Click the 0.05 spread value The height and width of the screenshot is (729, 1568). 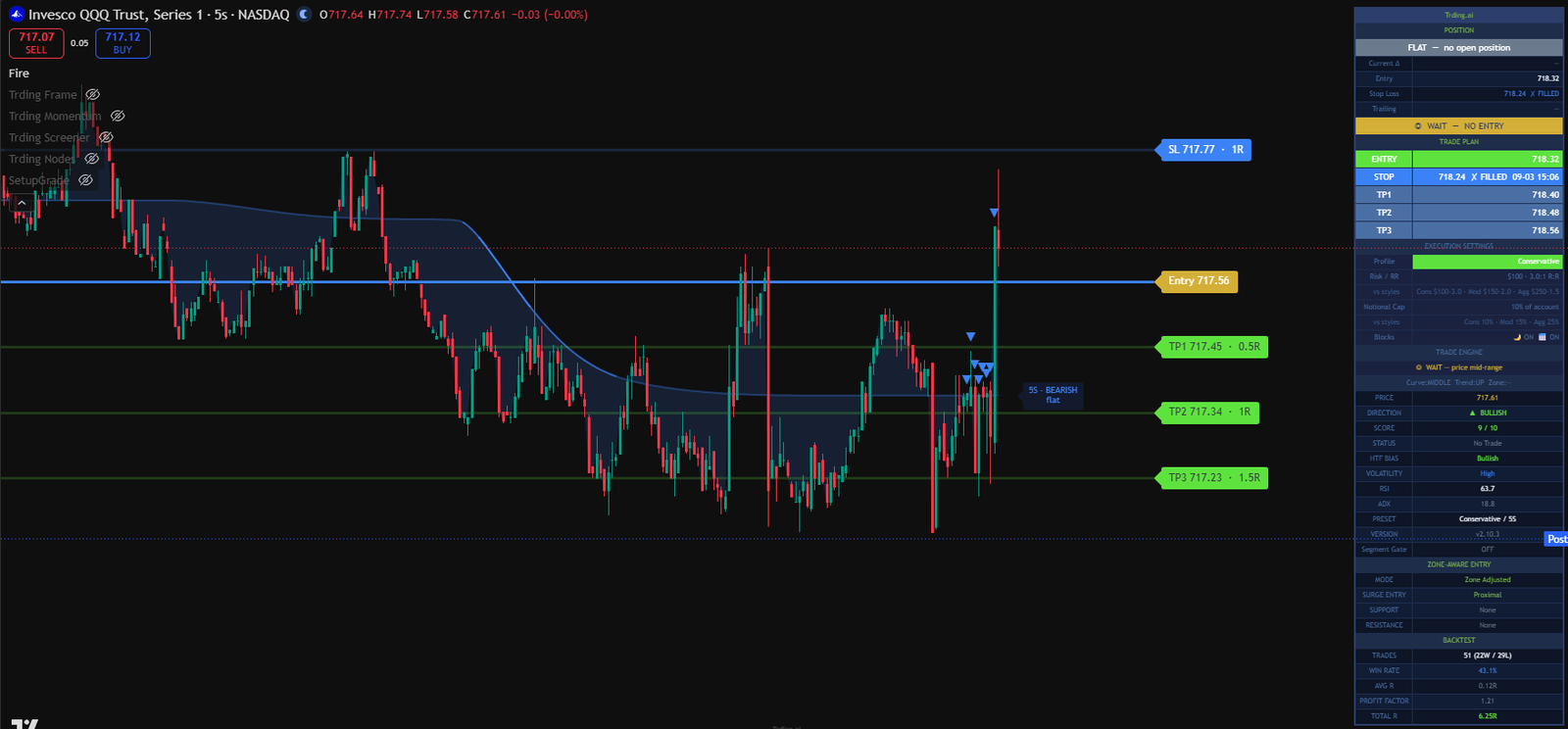79,43
